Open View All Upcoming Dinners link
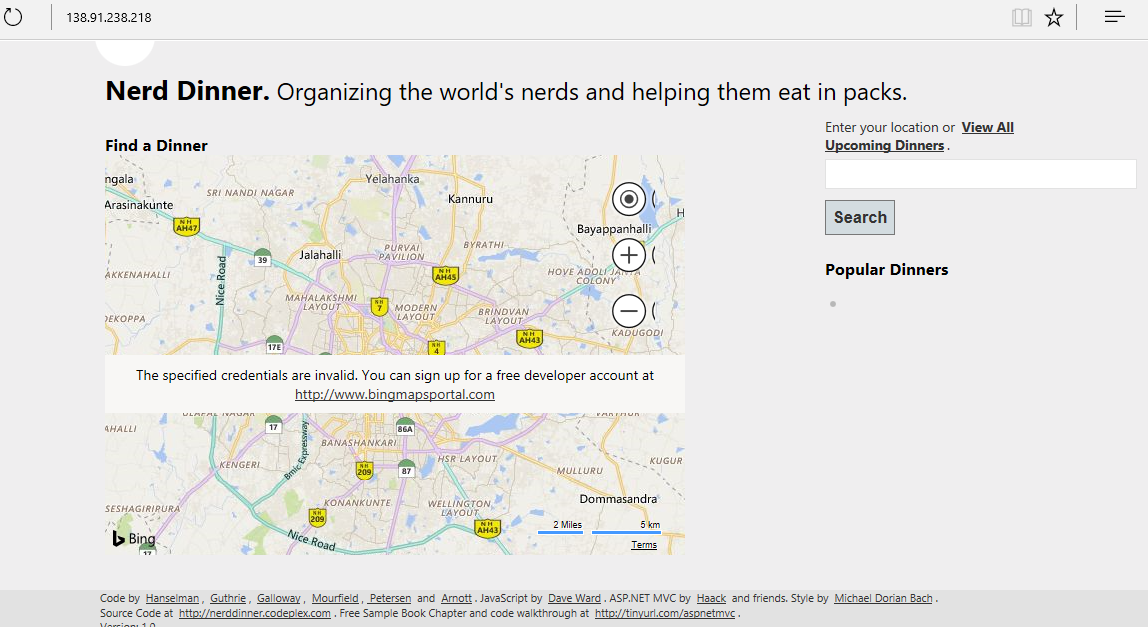 920,136
